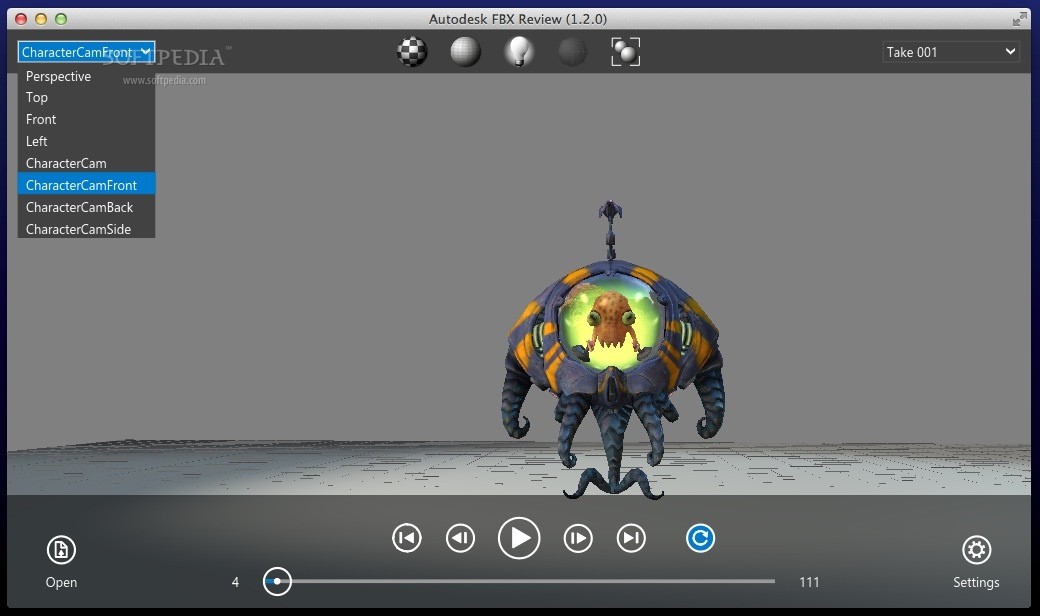The height and width of the screenshot is (616, 1040).
Task: Collapse the CharacterCamFront camera dropdown
Action: point(86,52)
